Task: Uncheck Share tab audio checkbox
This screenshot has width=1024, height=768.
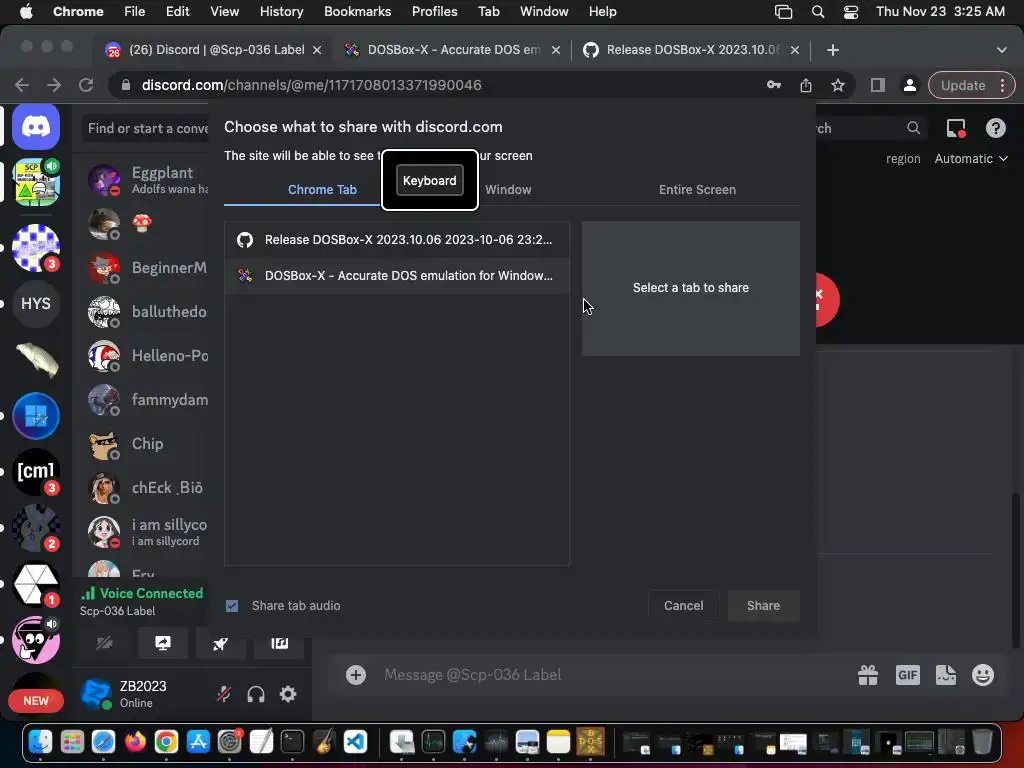Action: [x=232, y=606]
